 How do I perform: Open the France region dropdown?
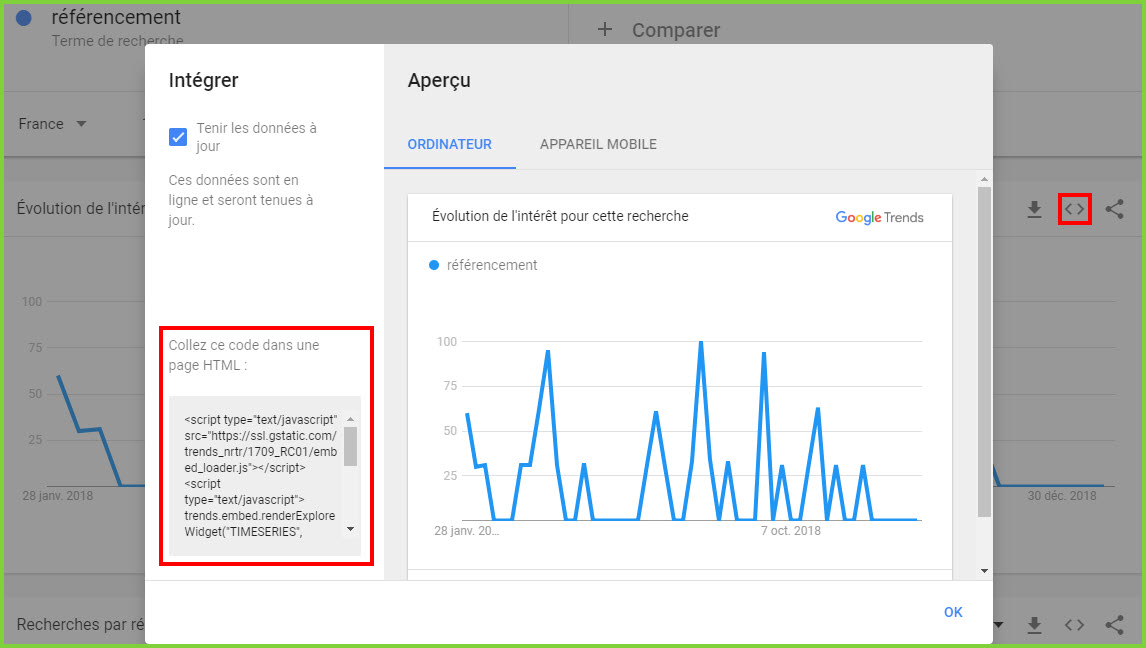[x=53, y=124]
